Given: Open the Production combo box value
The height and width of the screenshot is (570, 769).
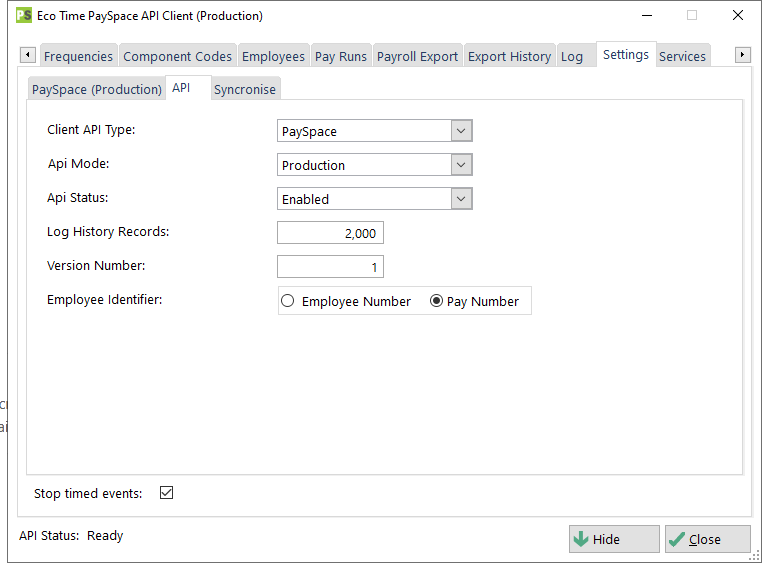Looking at the screenshot, I should point(364,165).
